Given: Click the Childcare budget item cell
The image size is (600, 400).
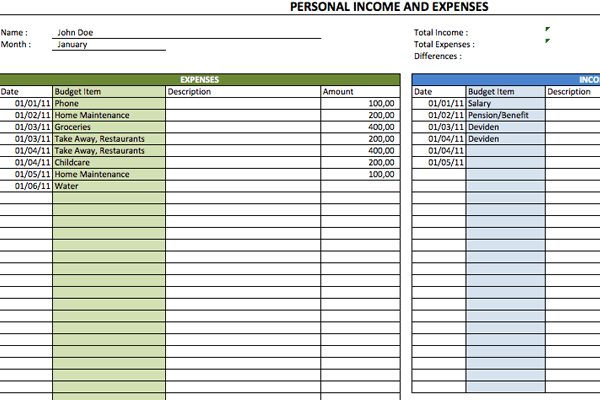Looking at the screenshot, I should pyautogui.click(x=108, y=162).
